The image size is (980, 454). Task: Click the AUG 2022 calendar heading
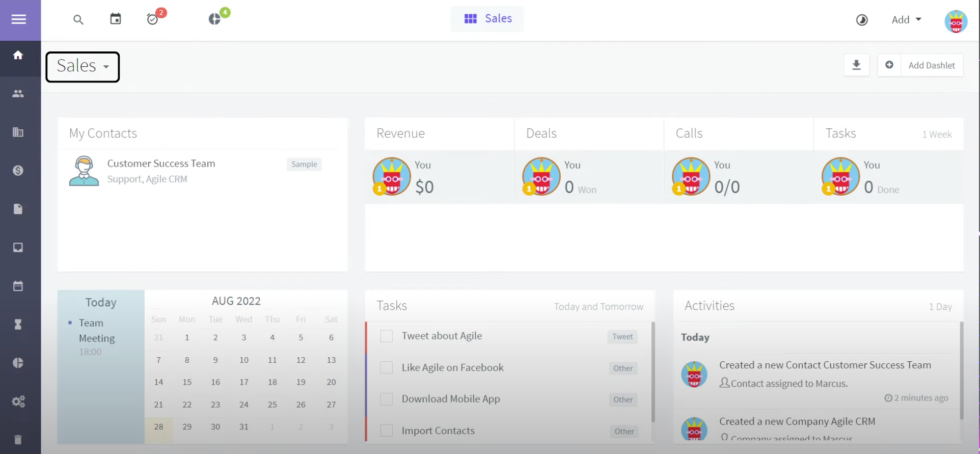[236, 301]
